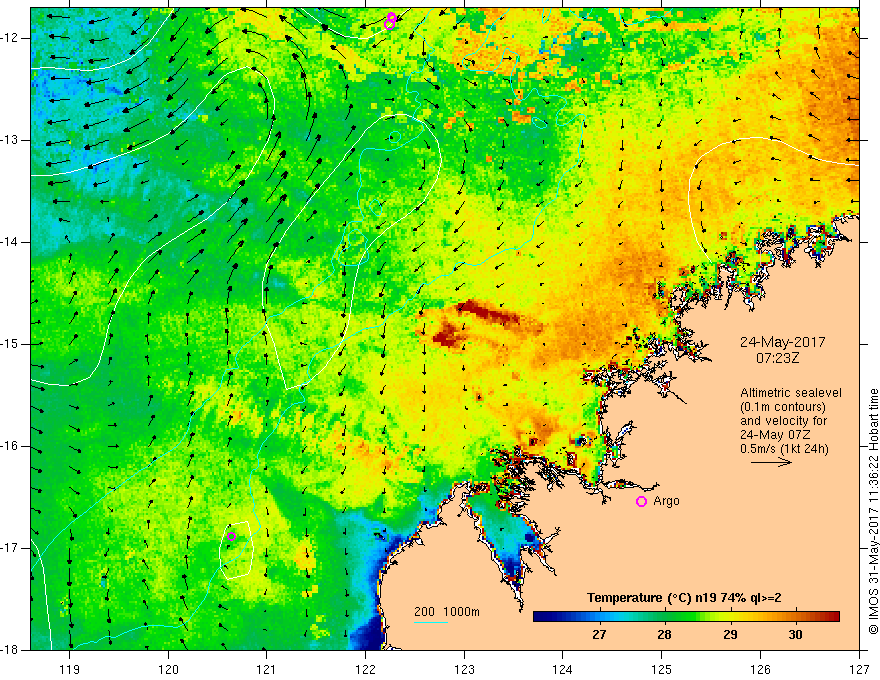The width and height of the screenshot is (880, 680).
Task: Click the latitude axis label '-12'
Action: pyautogui.click(x=11, y=38)
